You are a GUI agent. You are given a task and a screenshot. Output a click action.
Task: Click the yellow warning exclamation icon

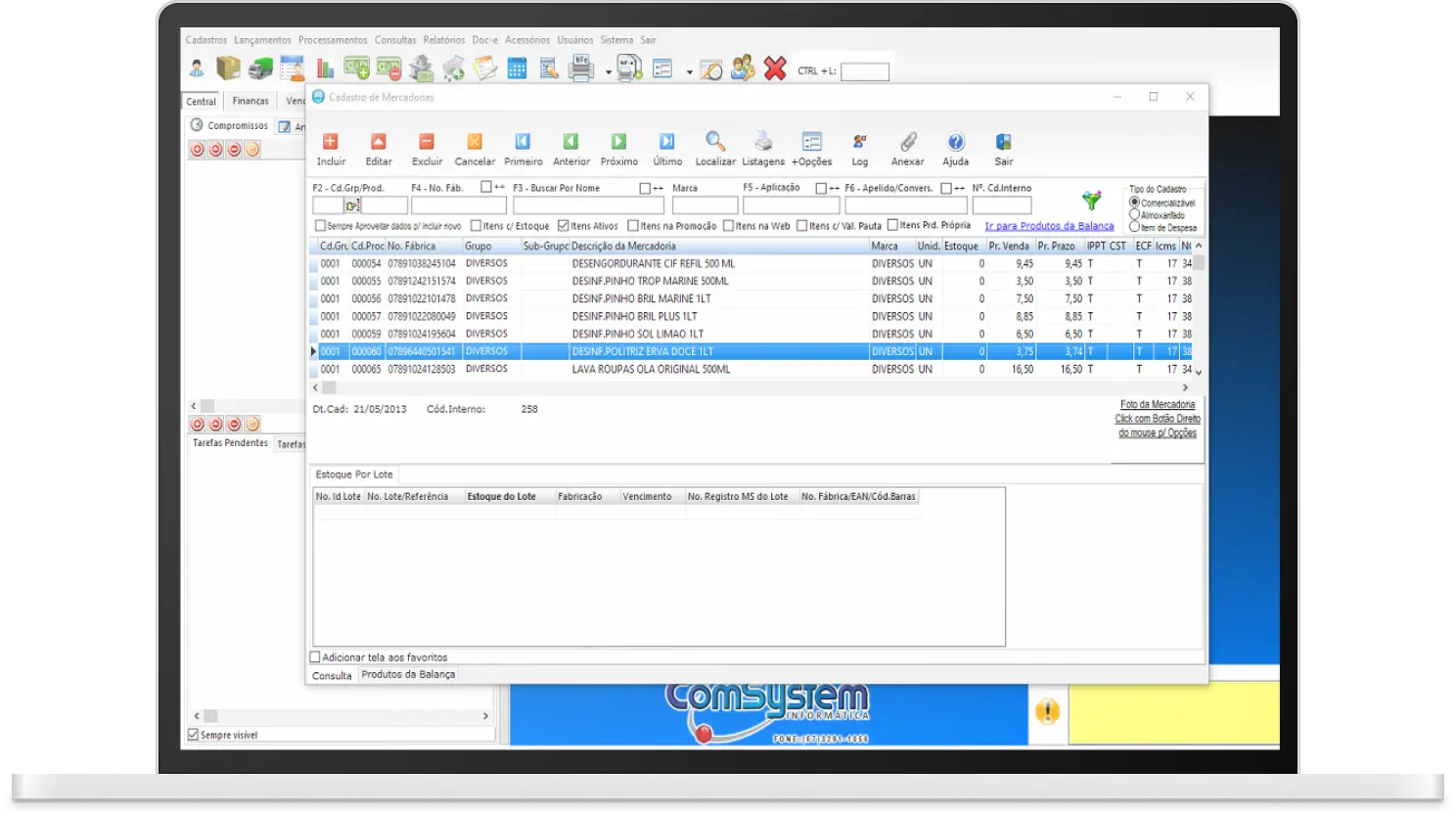pyautogui.click(x=1047, y=711)
